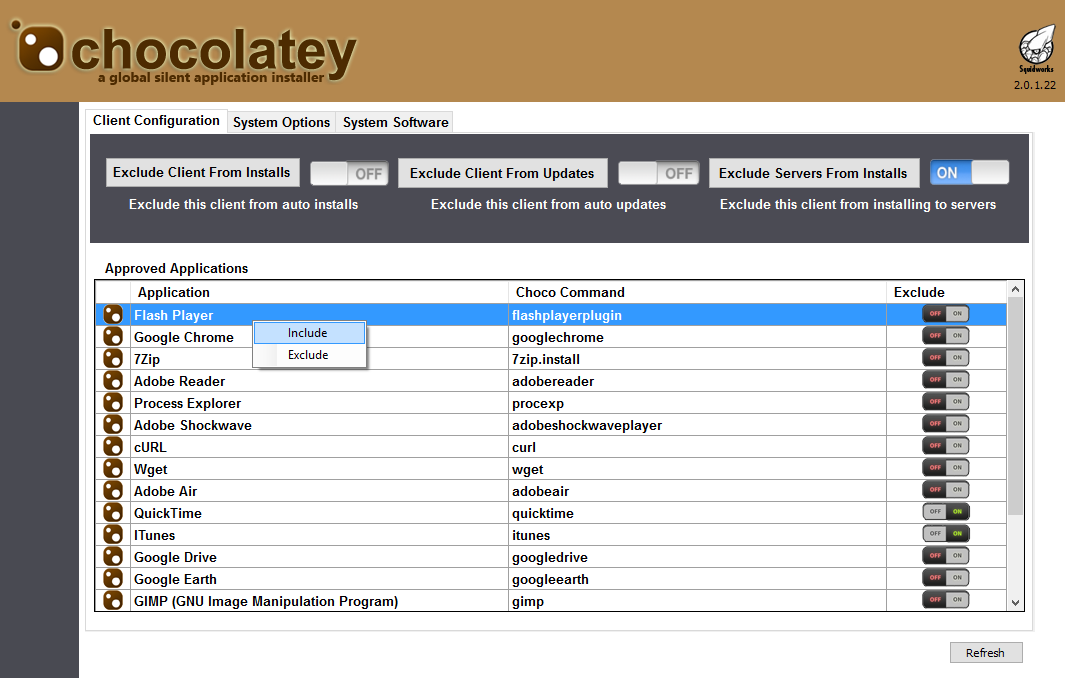Open the System Options tab
The height and width of the screenshot is (678, 1065).
pos(281,122)
